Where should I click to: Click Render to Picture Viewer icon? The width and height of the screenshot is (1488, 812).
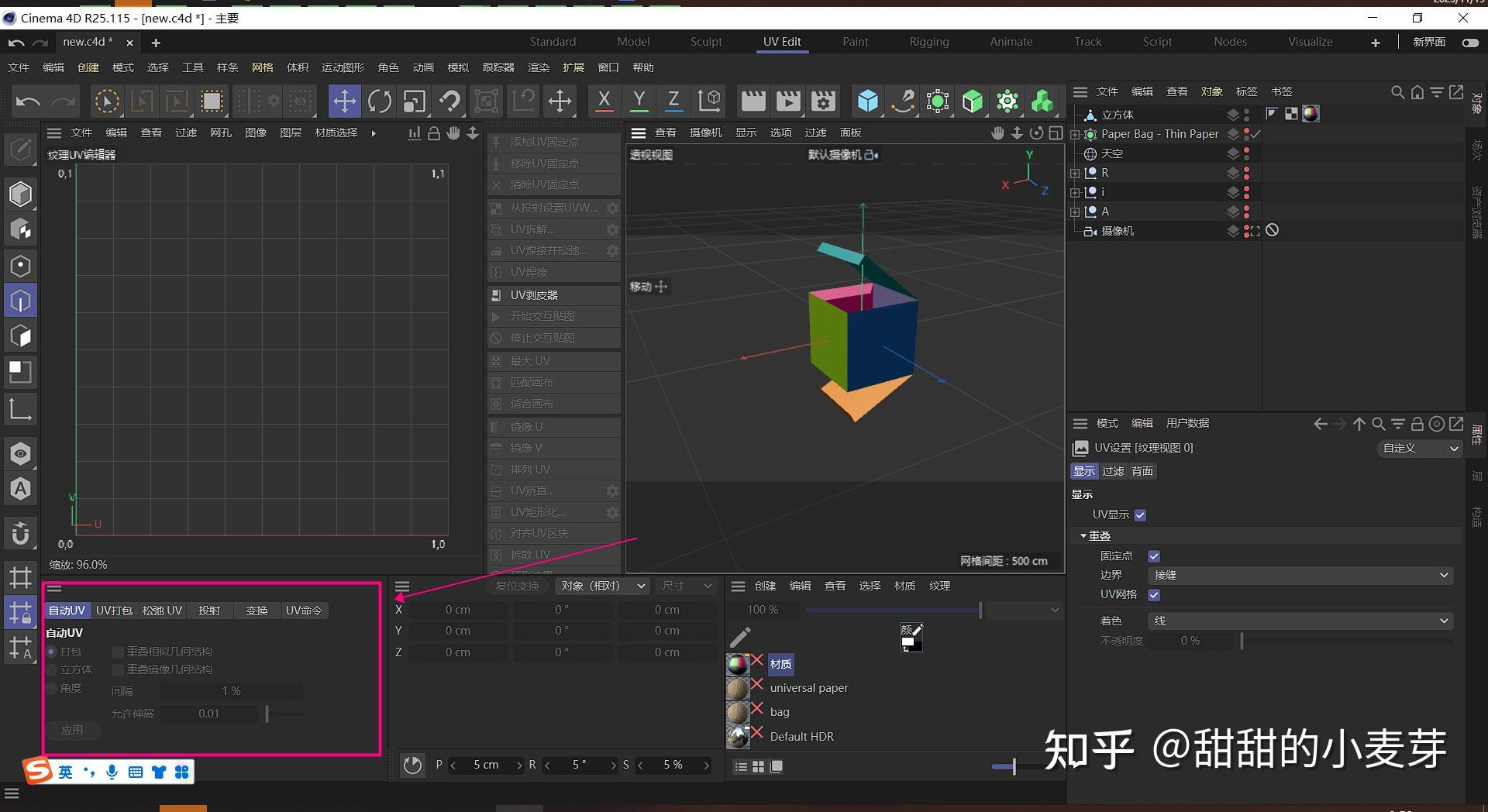click(788, 101)
